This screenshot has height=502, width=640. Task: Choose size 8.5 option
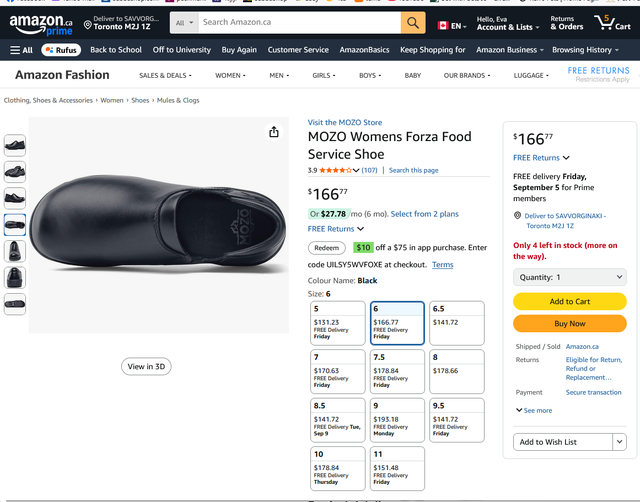(338, 420)
